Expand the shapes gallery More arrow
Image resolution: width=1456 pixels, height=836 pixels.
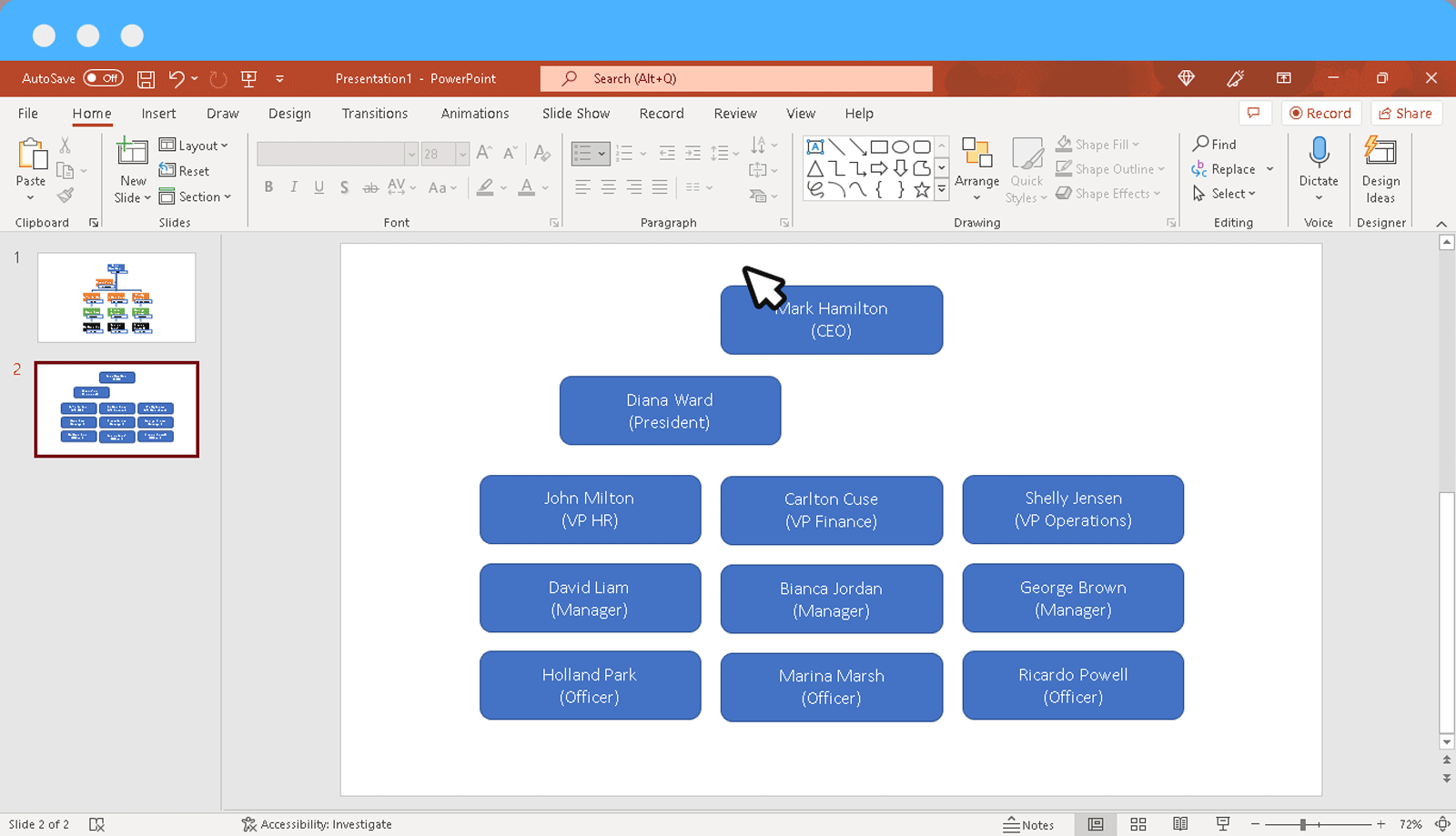(942, 189)
